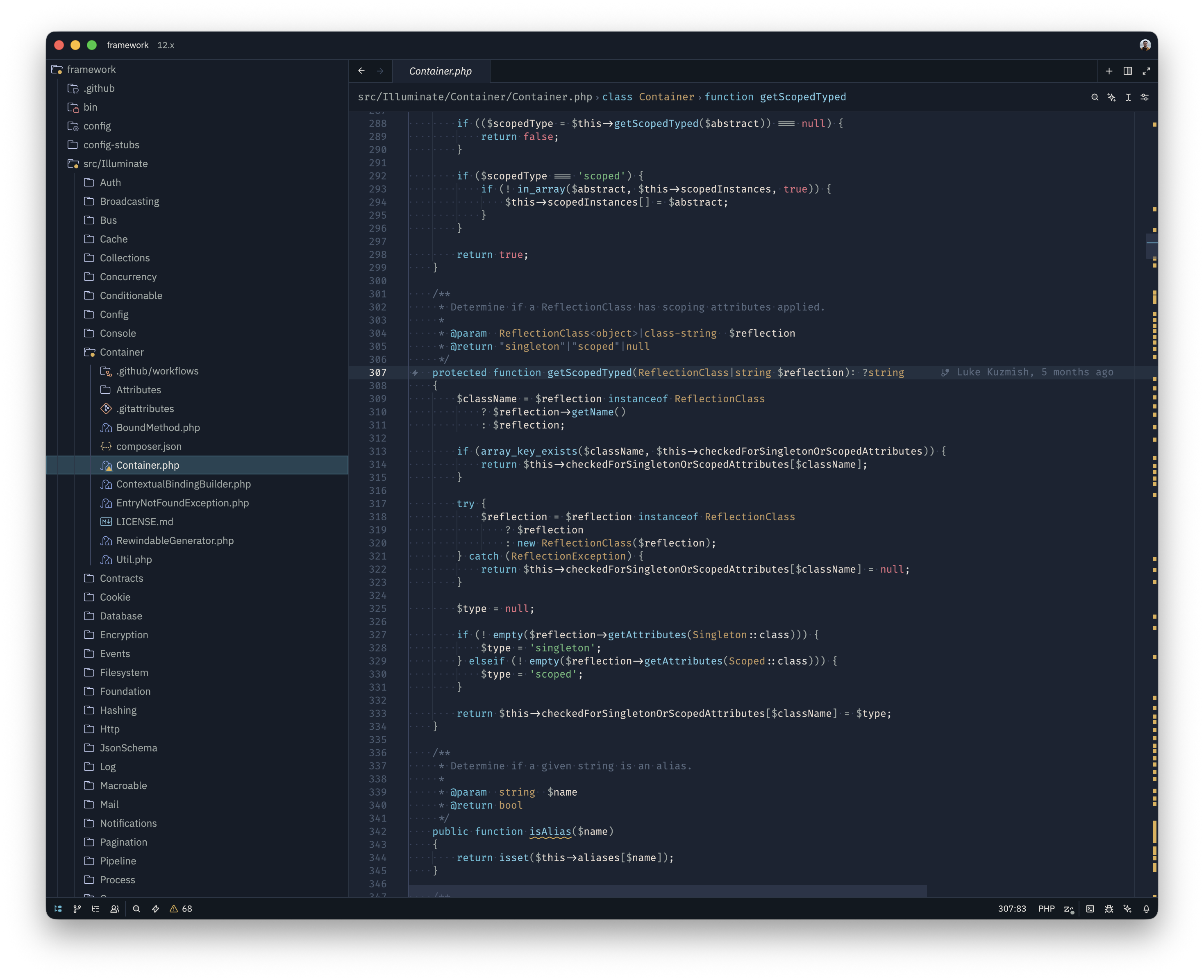
Task: Open the file tree panel in status bar
Action: 58,909
